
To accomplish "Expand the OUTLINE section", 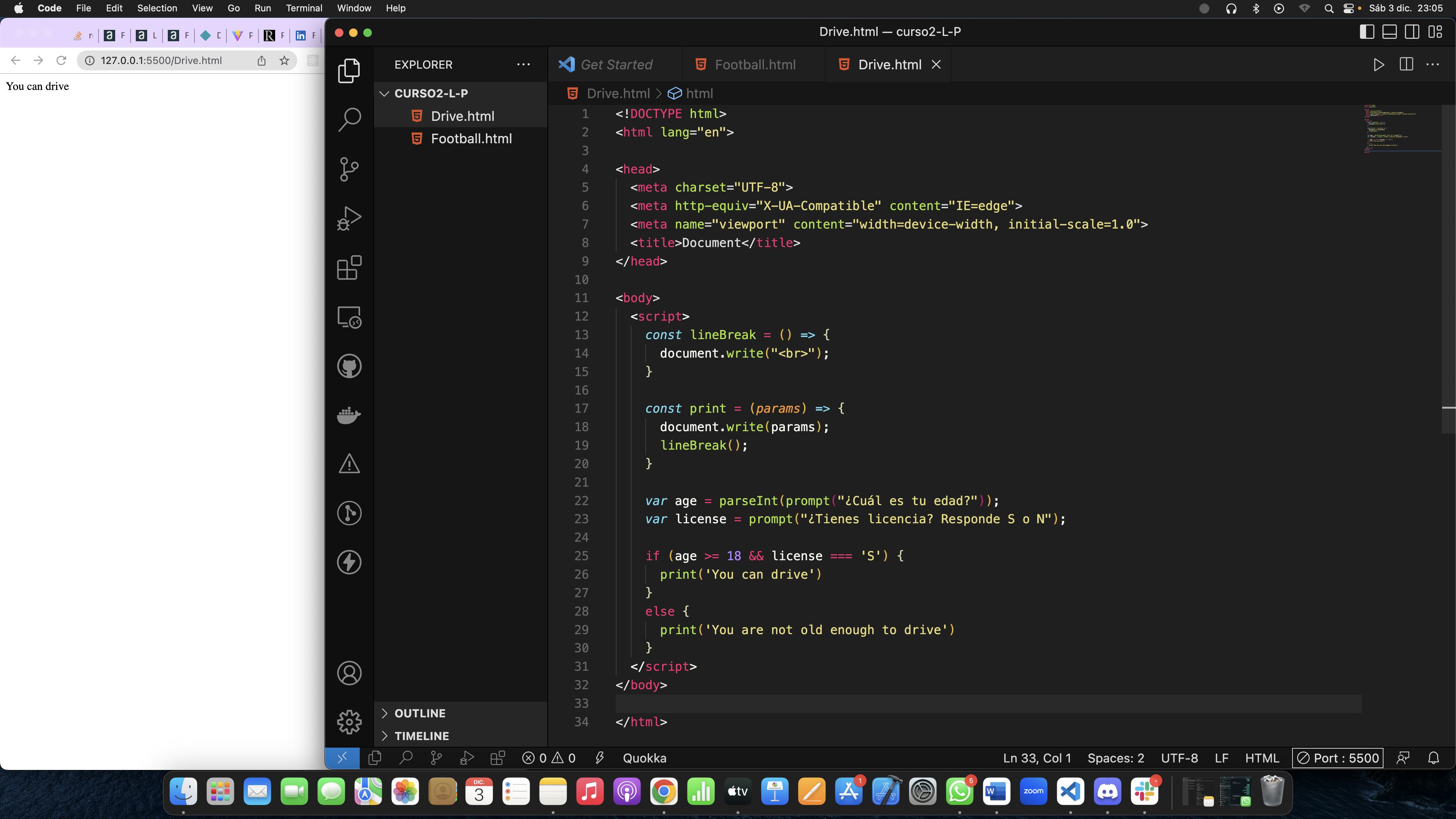I will [x=461, y=713].
